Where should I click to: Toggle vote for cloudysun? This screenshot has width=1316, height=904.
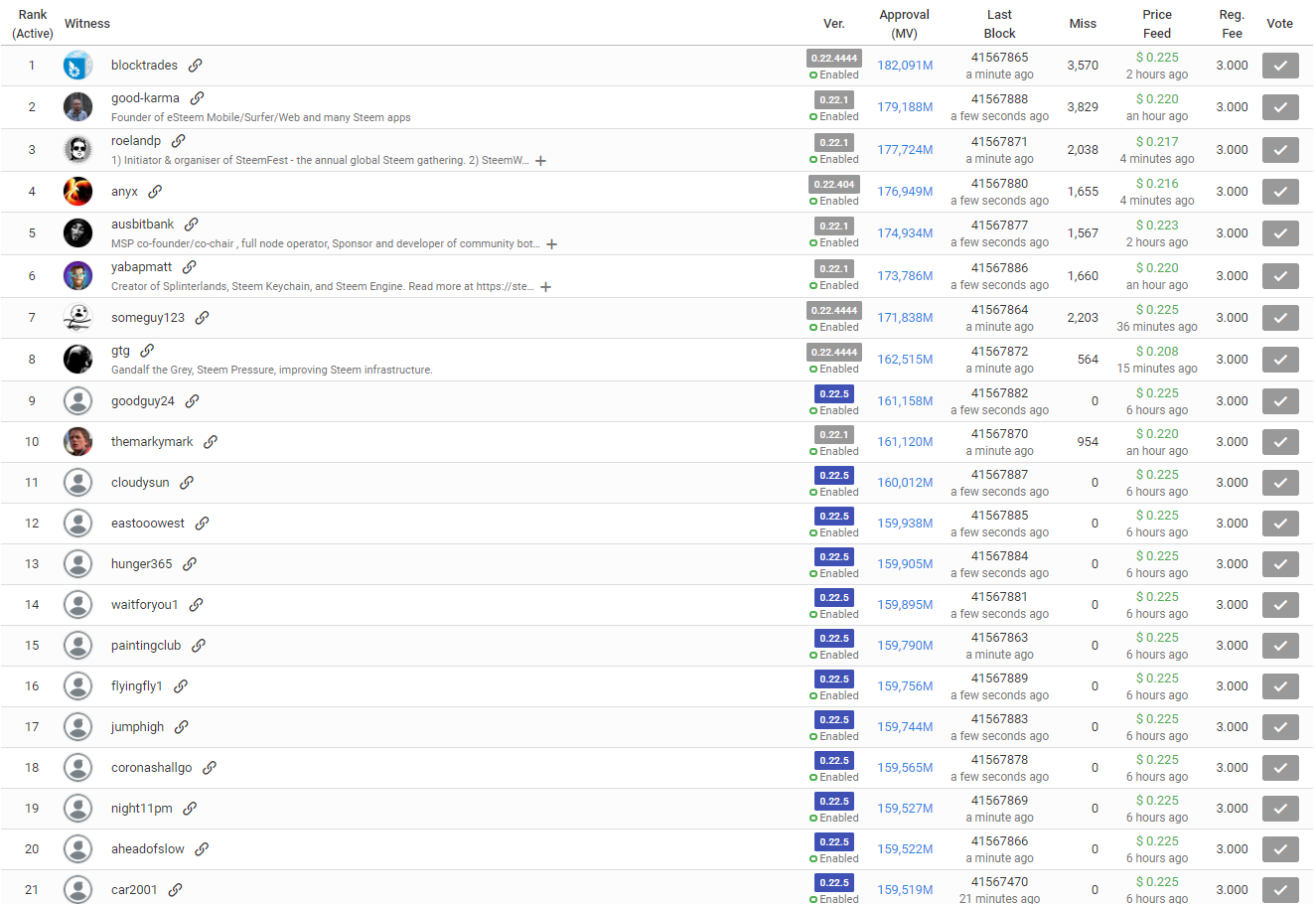point(1280,483)
